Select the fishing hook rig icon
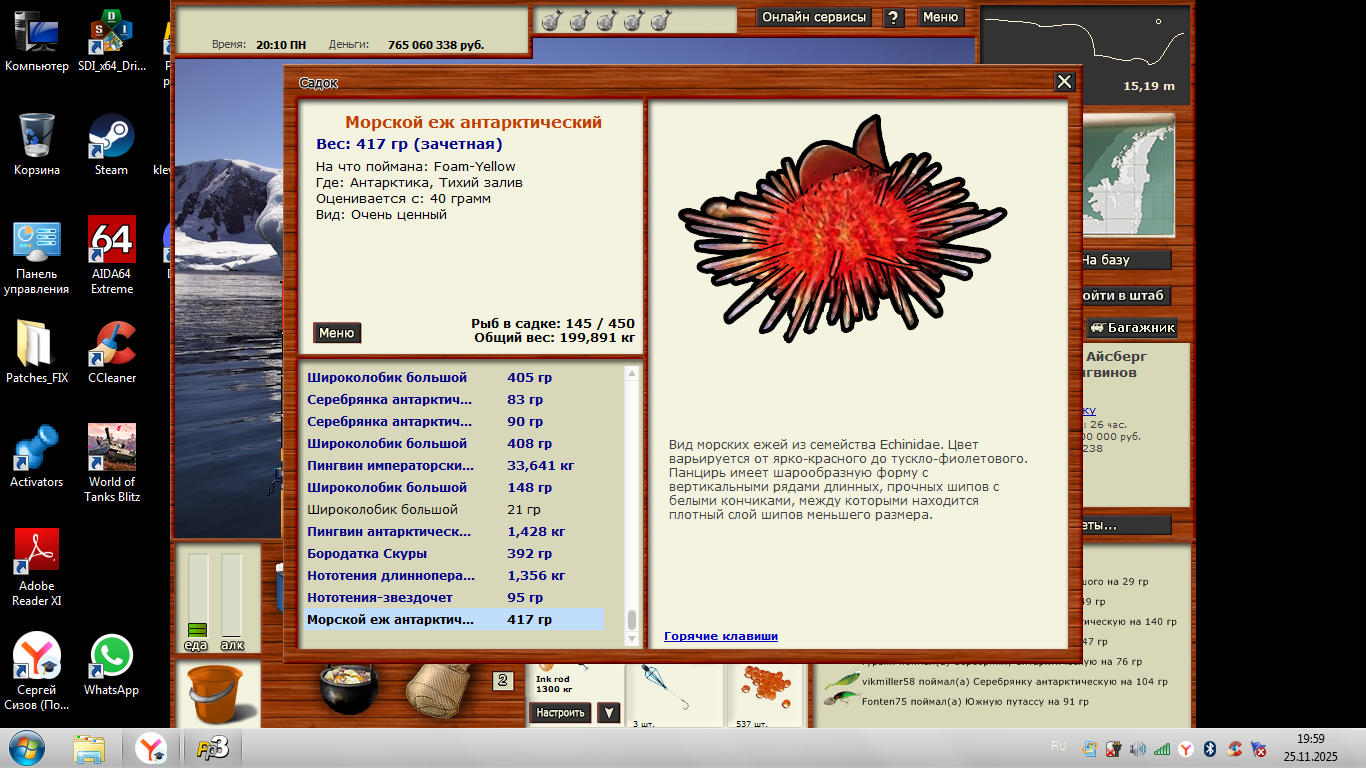Screen dimensions: 1366x768 coord(660,687)
